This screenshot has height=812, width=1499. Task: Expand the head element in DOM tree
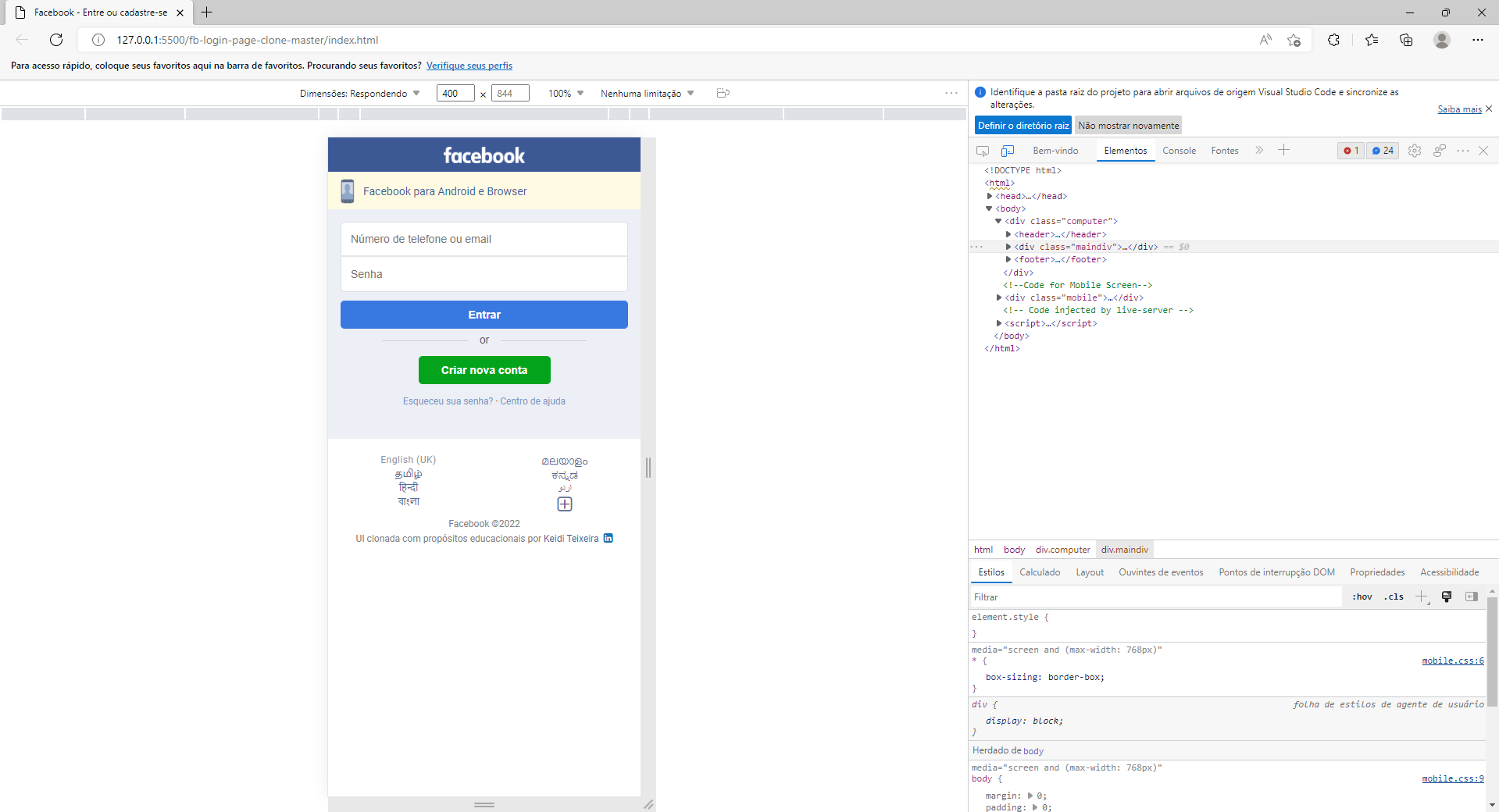(991, 196)
